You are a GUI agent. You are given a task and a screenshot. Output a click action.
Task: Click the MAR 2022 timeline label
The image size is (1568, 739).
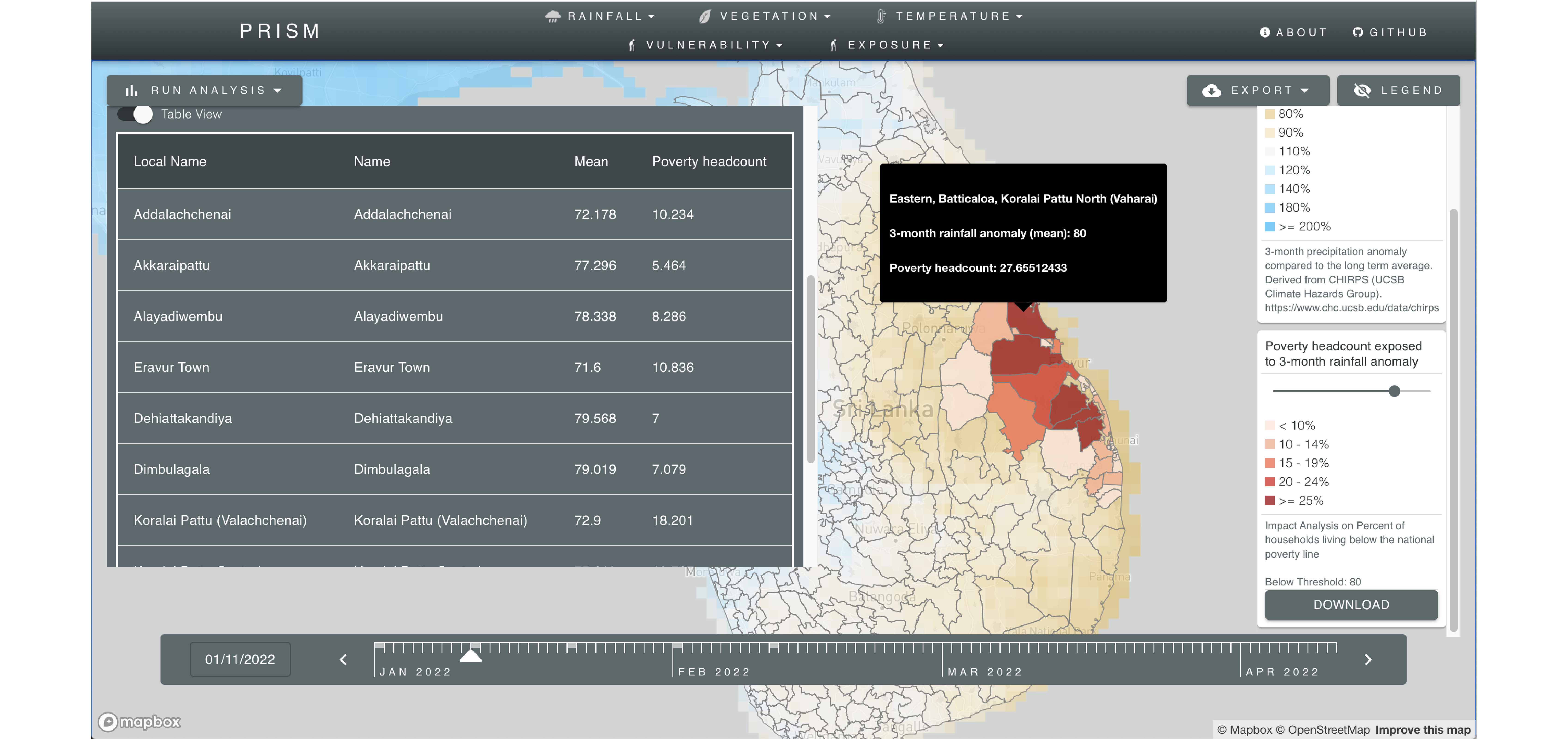985,672
